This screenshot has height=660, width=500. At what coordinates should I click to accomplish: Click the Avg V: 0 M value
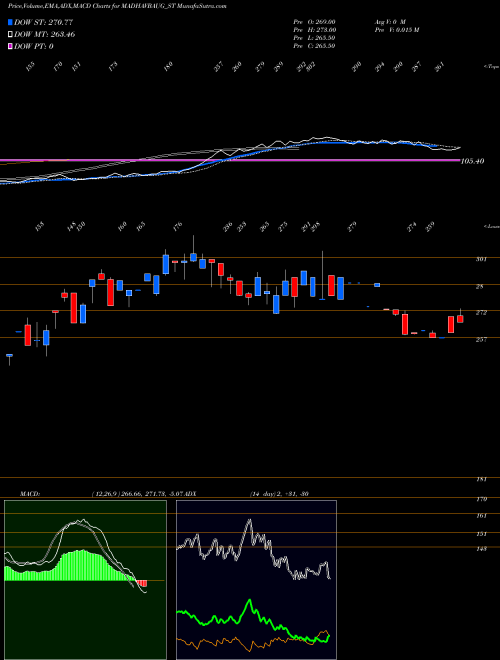point(389,22)
